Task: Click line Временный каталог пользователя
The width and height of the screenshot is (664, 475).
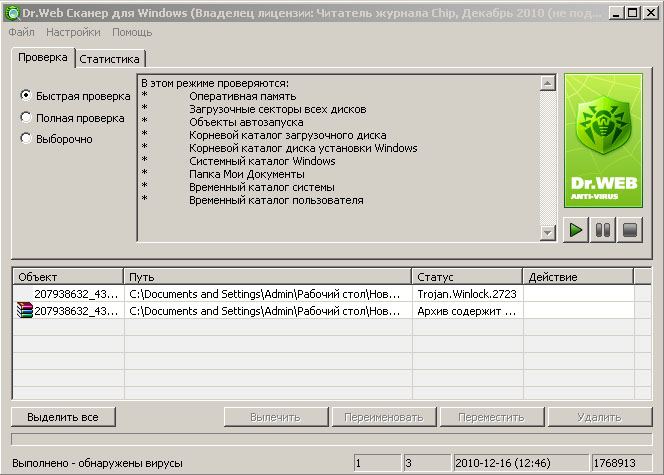Action: click(276, 200)
